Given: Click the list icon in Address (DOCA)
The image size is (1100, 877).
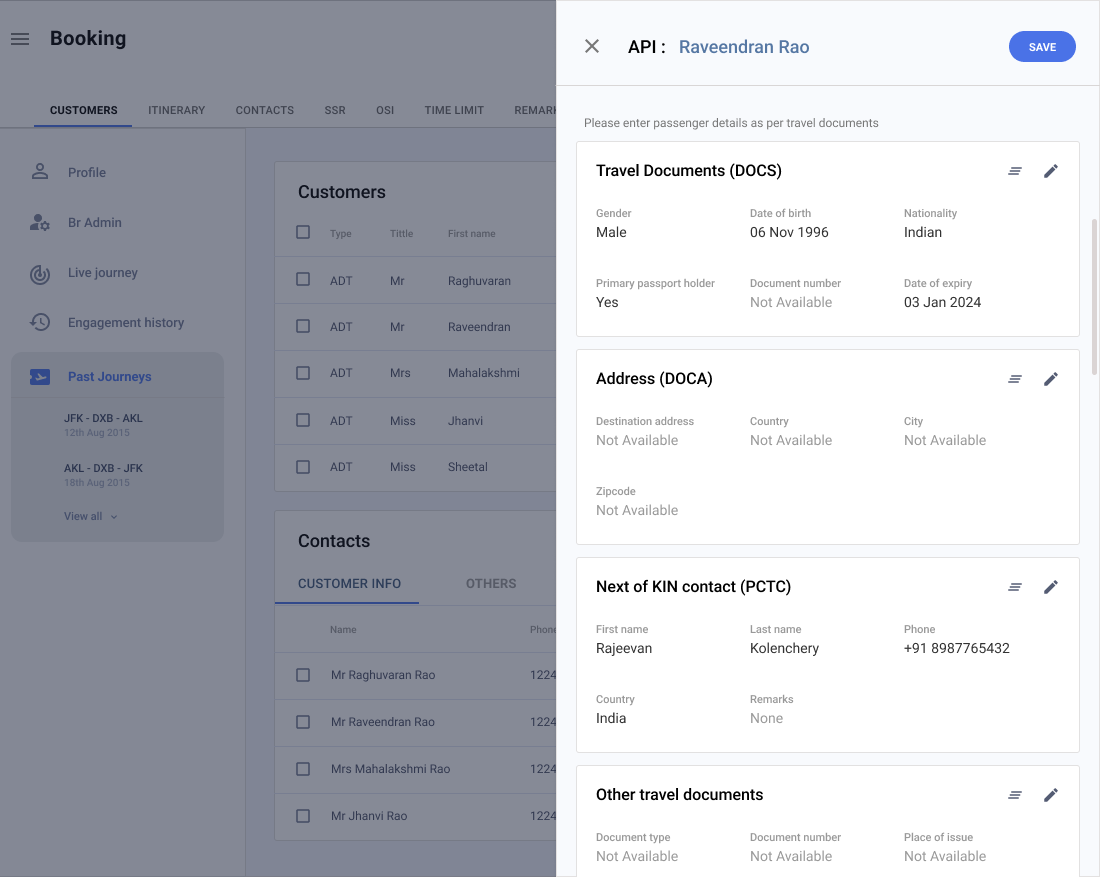Looking at the screenshot, I should coord(1014,379).
